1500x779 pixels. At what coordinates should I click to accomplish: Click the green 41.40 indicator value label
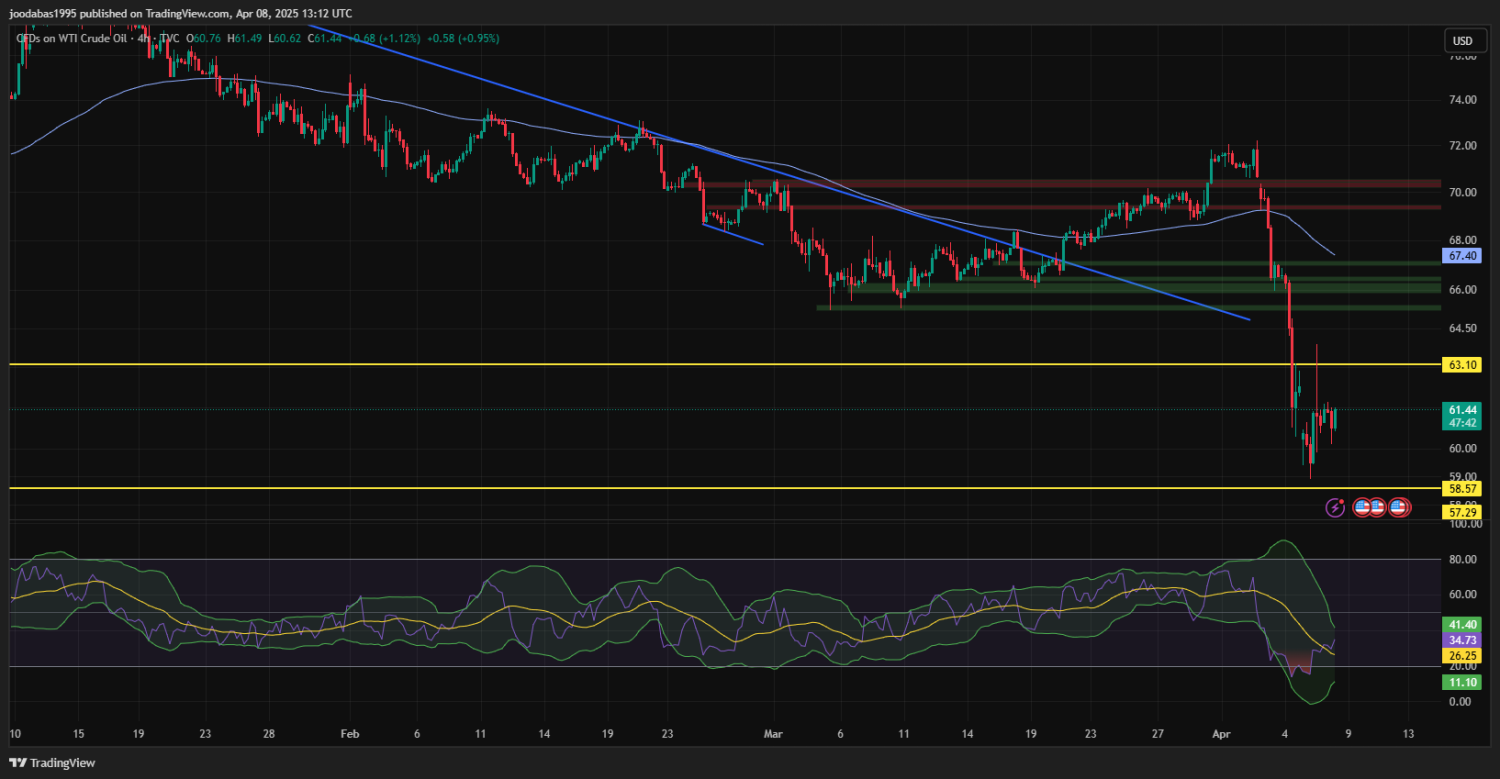click(1462, 624)
